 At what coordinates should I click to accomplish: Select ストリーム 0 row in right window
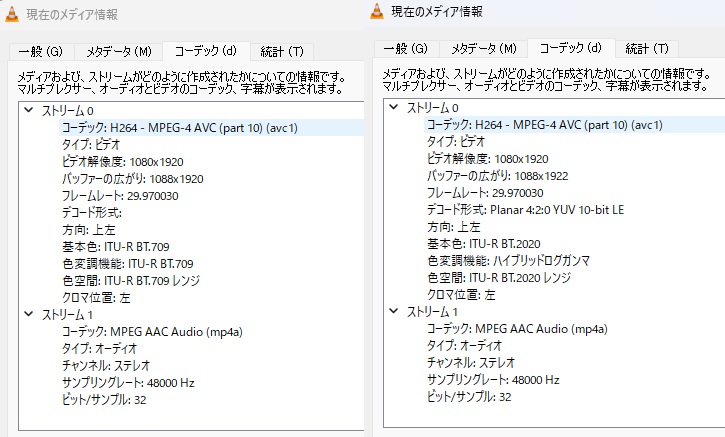click(432, 108)
